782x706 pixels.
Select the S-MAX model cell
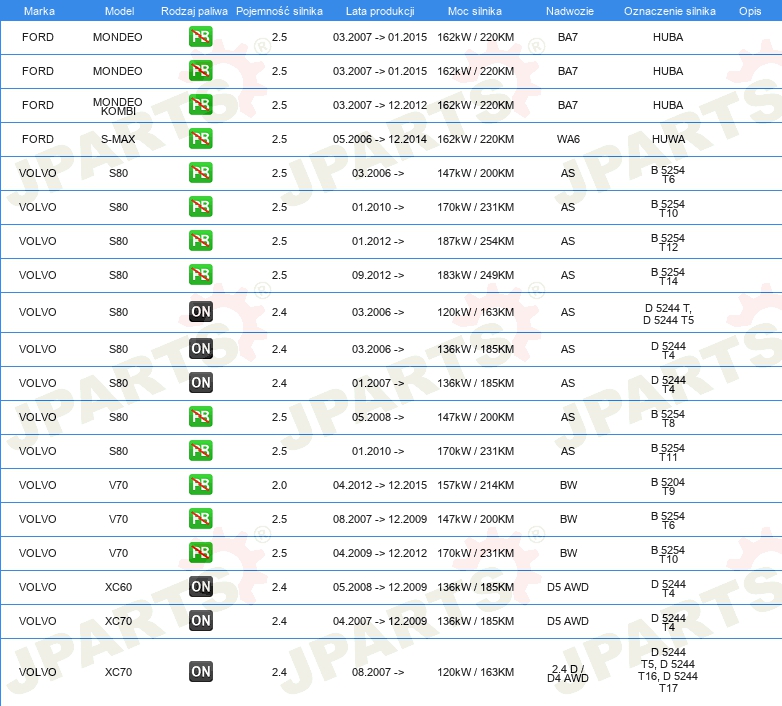pos(118,139)
